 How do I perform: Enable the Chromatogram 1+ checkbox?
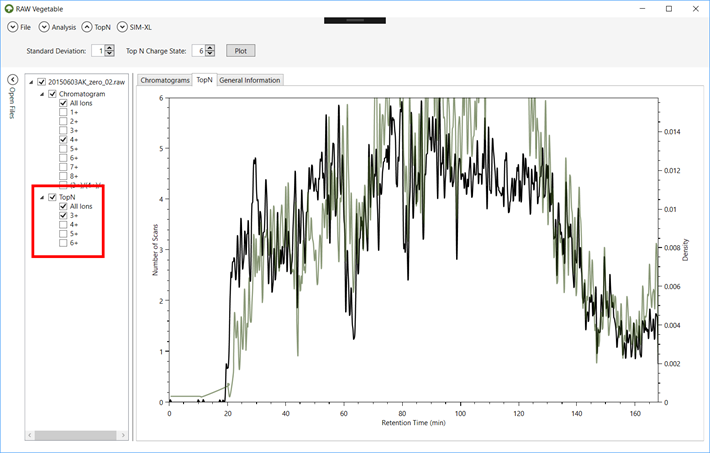tap(63, 112)
